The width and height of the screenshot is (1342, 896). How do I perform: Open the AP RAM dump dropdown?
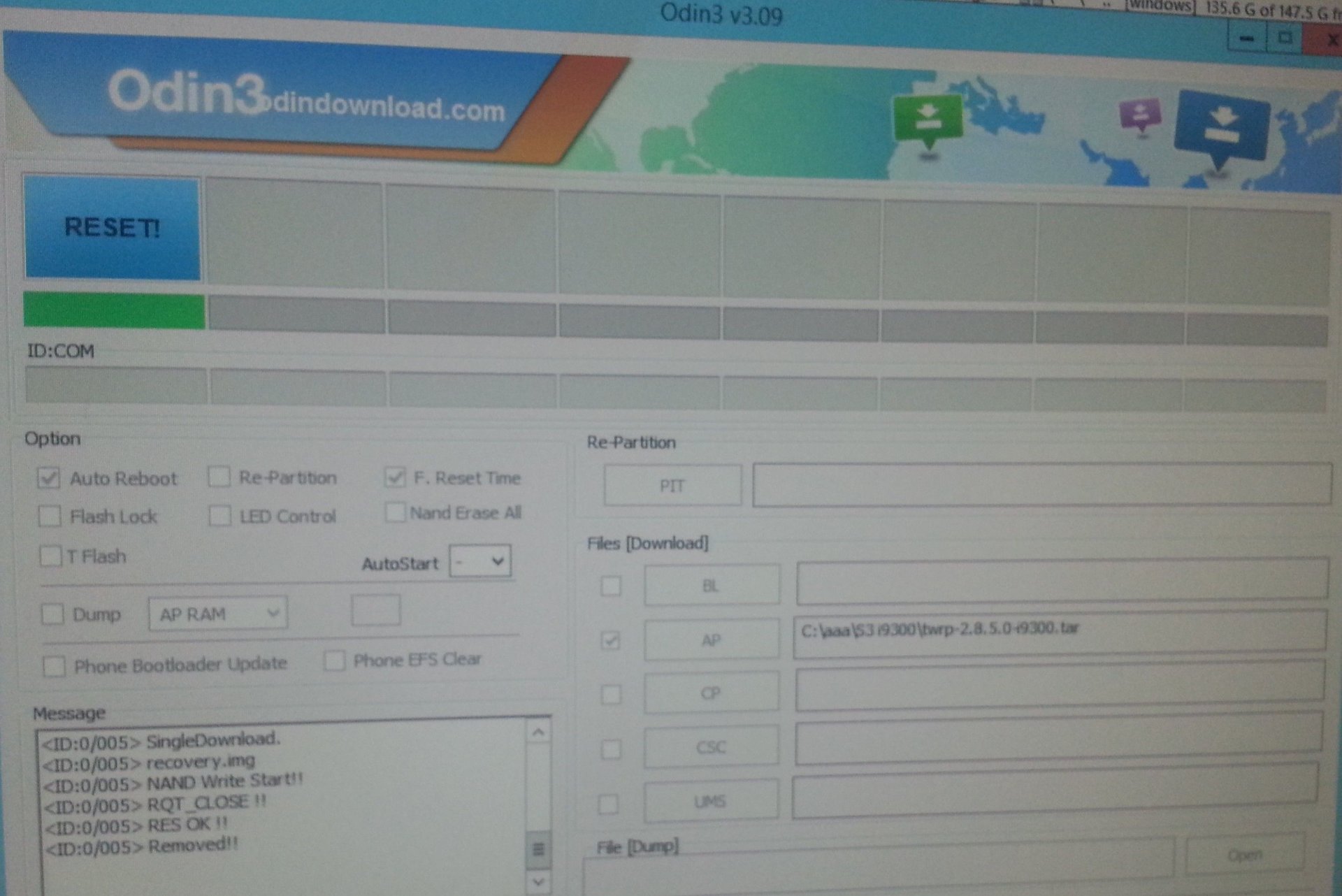[218, 614]
